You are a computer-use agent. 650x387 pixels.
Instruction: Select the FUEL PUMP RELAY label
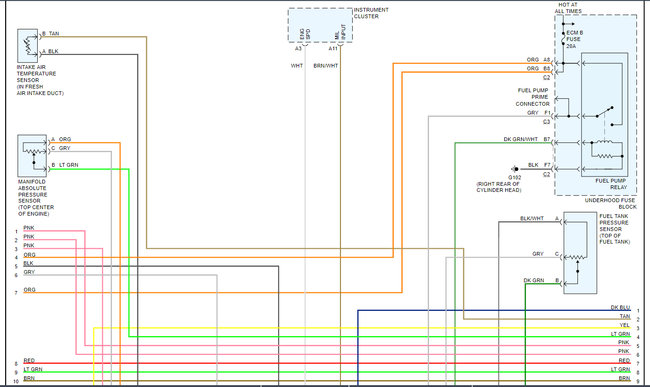[611, 184]
